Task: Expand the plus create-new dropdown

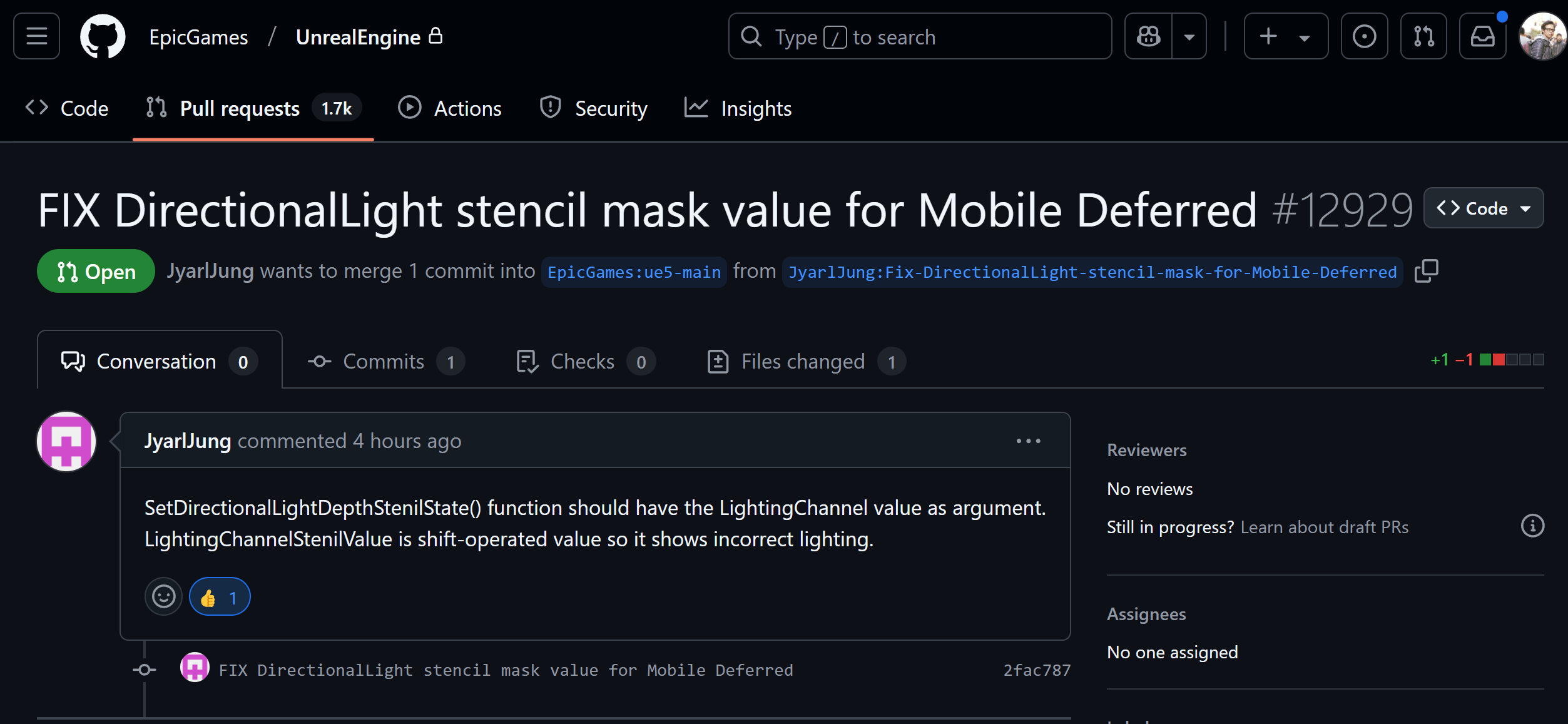Action: click(1286, 36)
